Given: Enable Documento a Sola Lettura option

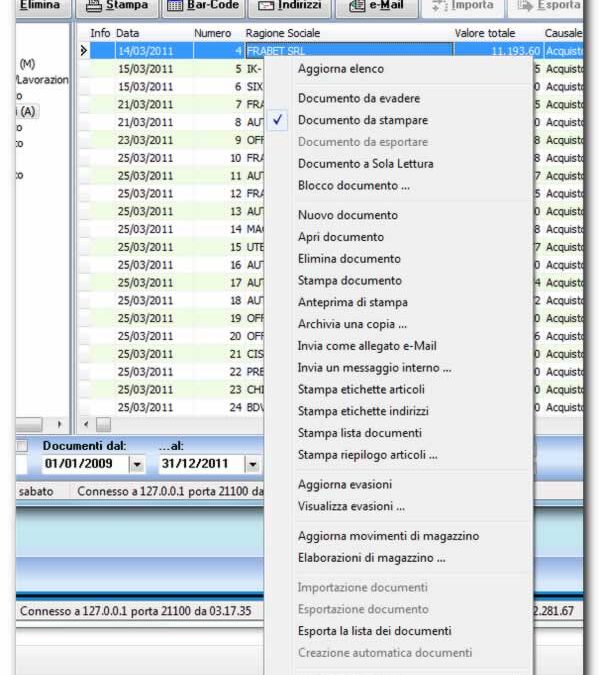Looking at the screenshot, I should point(365,163).
